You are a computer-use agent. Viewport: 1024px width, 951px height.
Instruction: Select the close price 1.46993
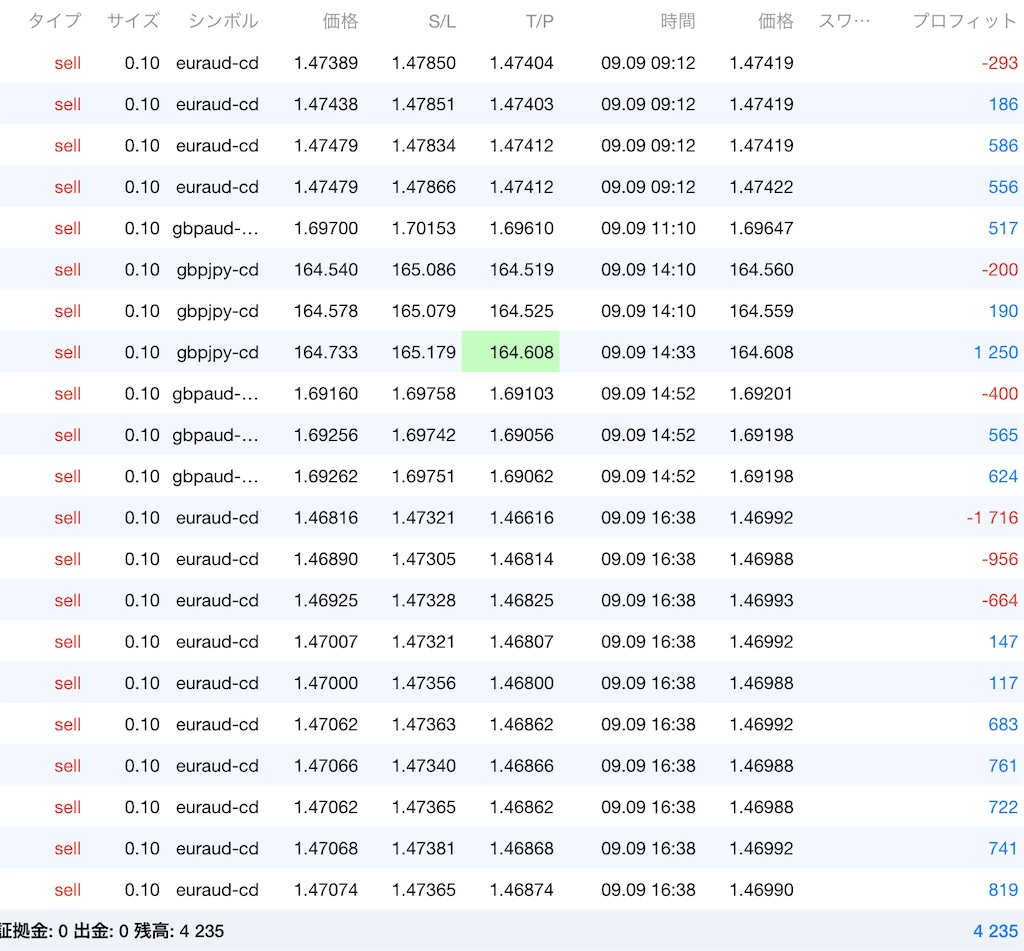pos(761,600)
